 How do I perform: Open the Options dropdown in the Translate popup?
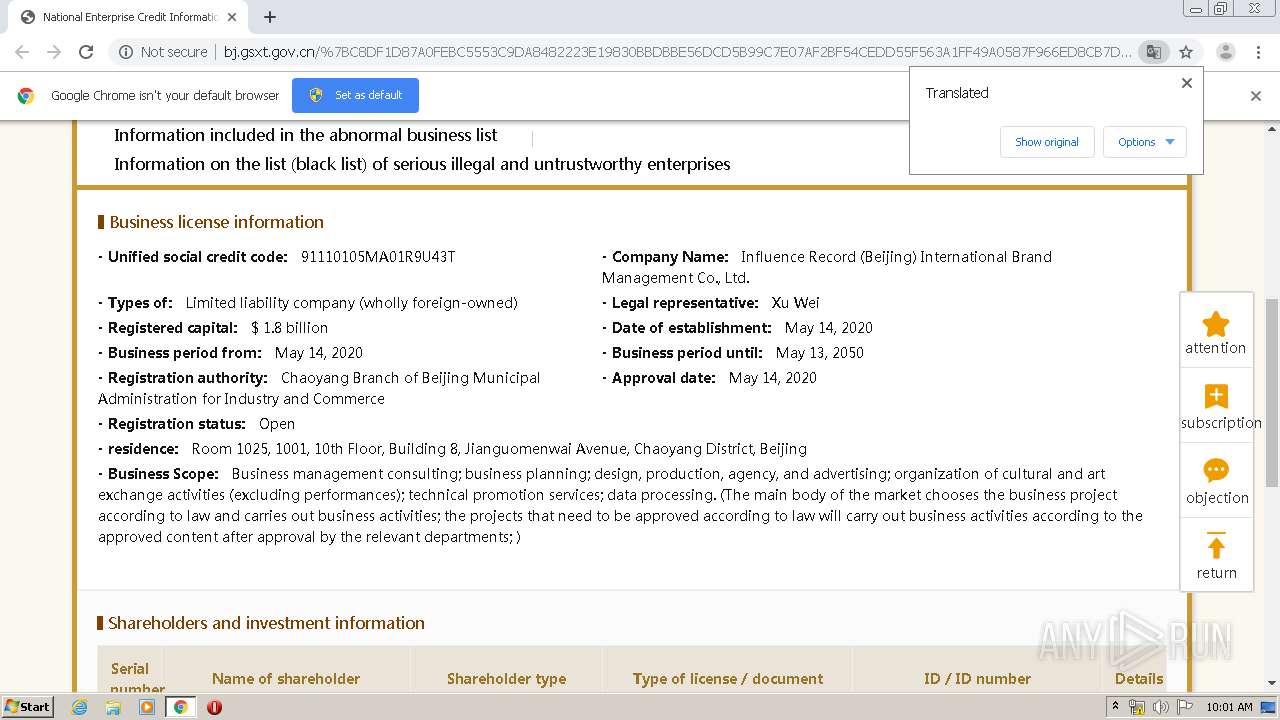pyautogui.click(x=1144, y=142)
